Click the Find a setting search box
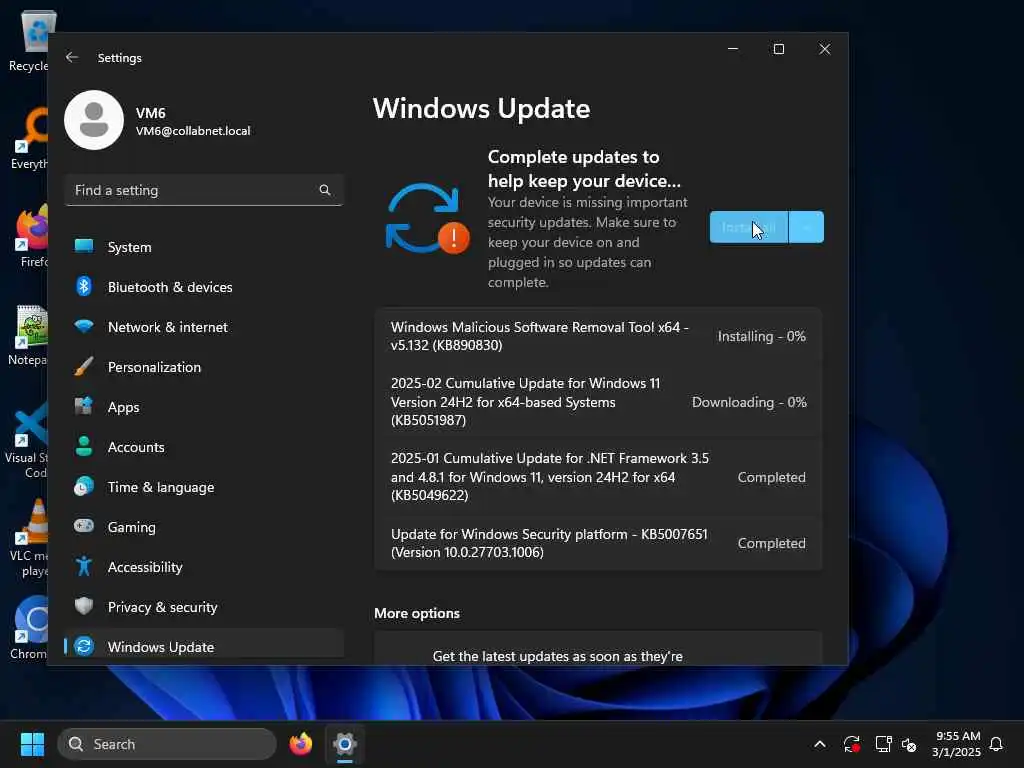The width and height of the screenshot is (1024, 768). click(204, 190)
